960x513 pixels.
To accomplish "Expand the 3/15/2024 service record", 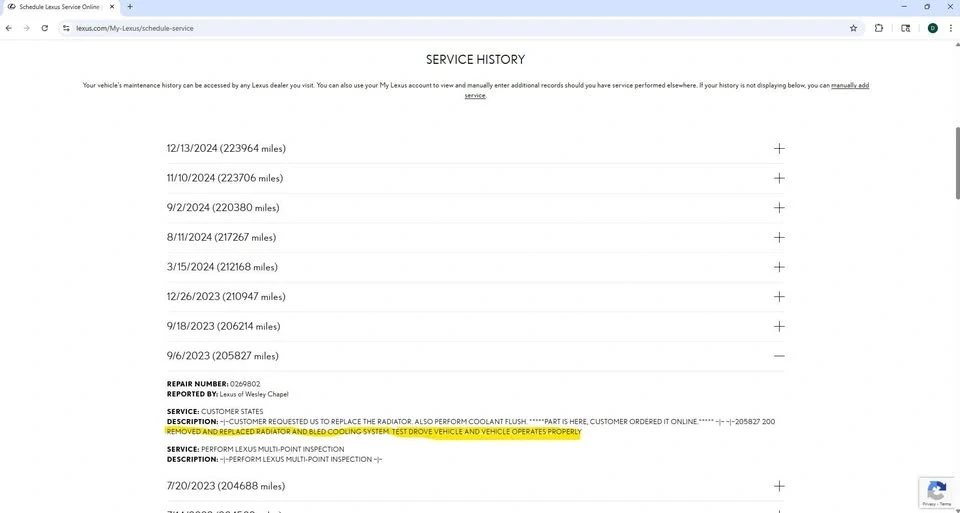I will point(779,267).
